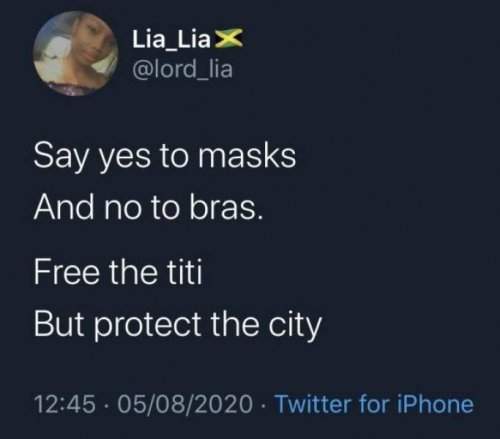500x439 pixels.
Task: Open the profile picture of Lia_Lia
Action: 76,54
